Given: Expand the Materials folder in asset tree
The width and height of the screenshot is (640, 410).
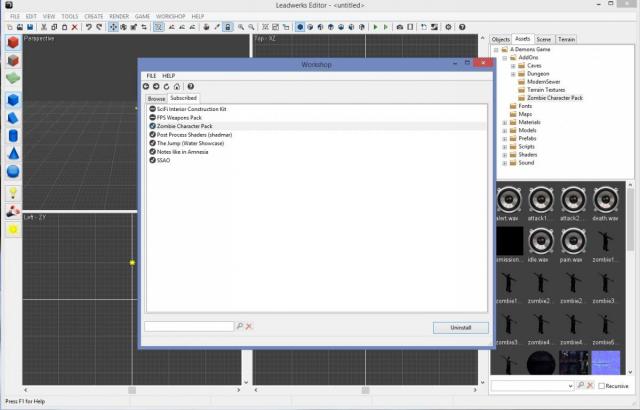Looking at the screenshot, I should tap(505, 121).
